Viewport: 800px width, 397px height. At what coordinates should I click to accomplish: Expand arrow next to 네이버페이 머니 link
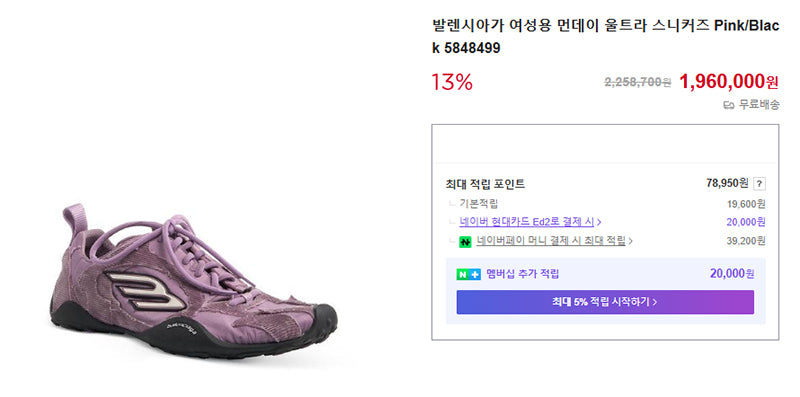630,241
